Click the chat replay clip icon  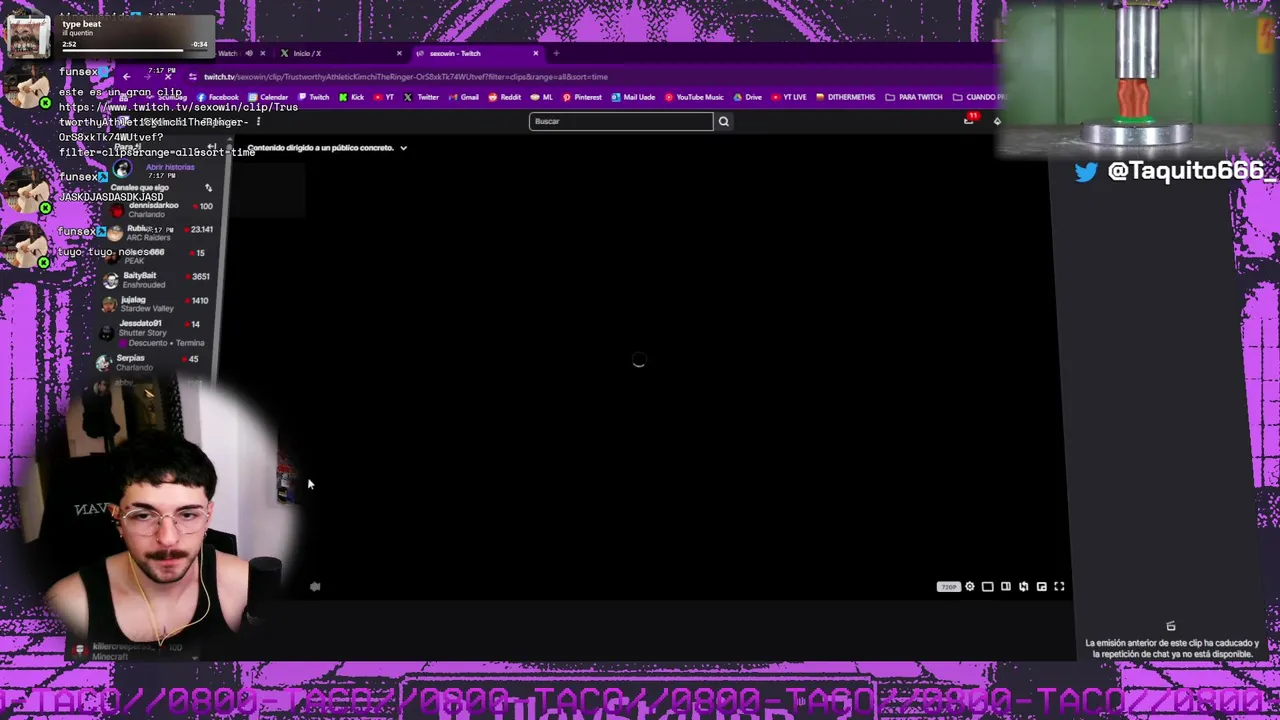pos(1171,626)
